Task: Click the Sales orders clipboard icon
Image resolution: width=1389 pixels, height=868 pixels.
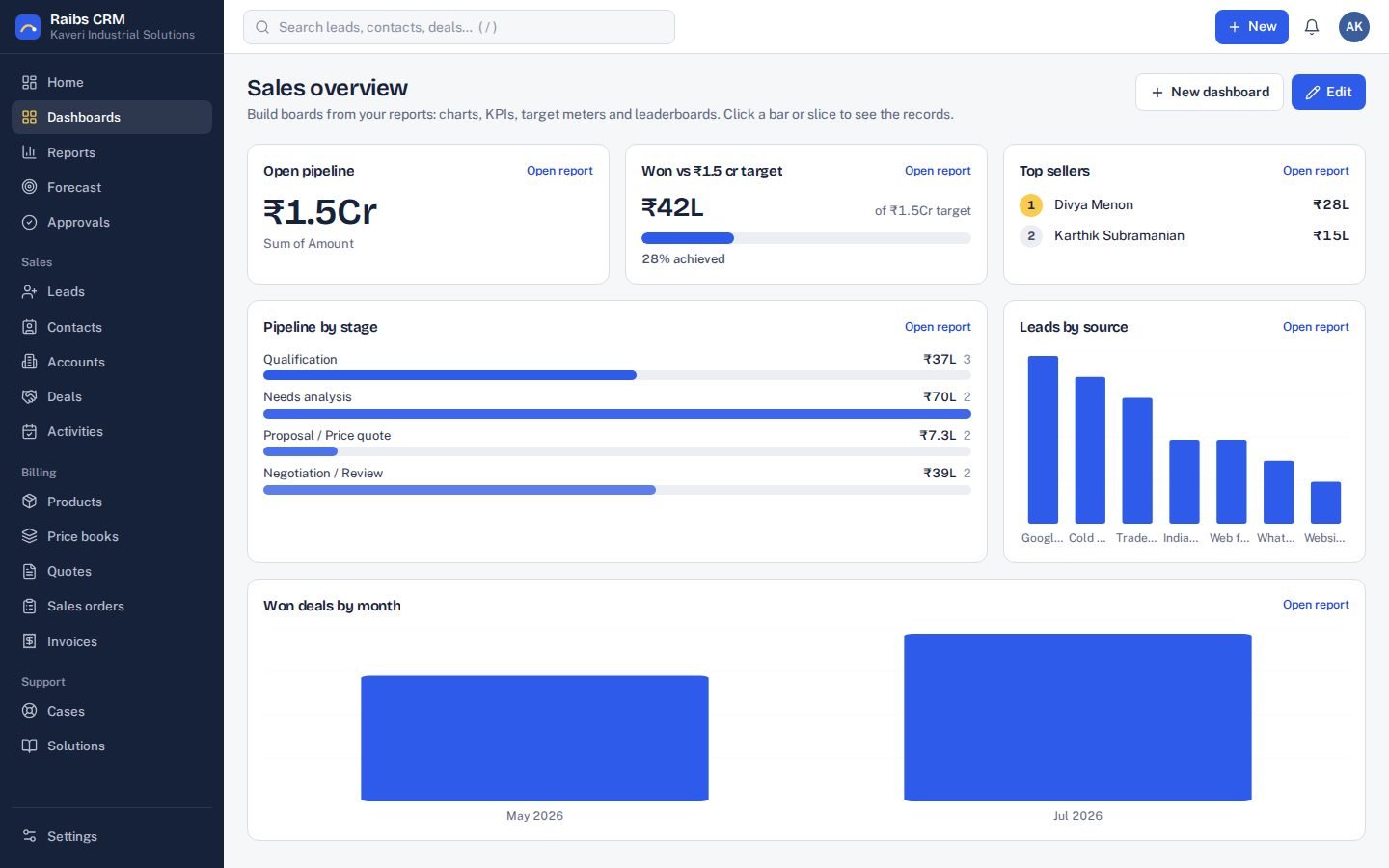Action: click(30, 606)
